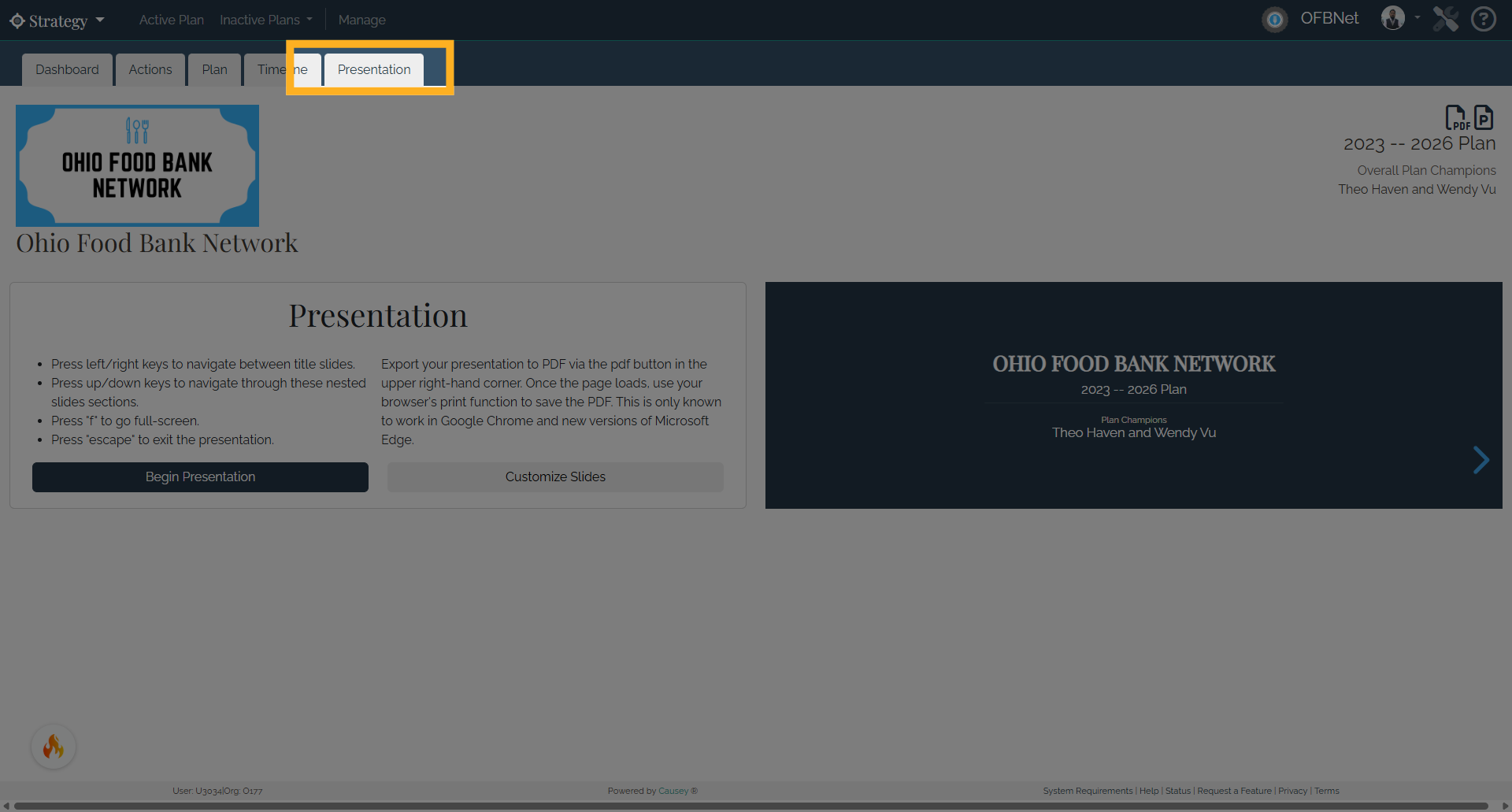Screen dimensions: 1512x812
Task: Open the Help footer link
Action: 1149,791
